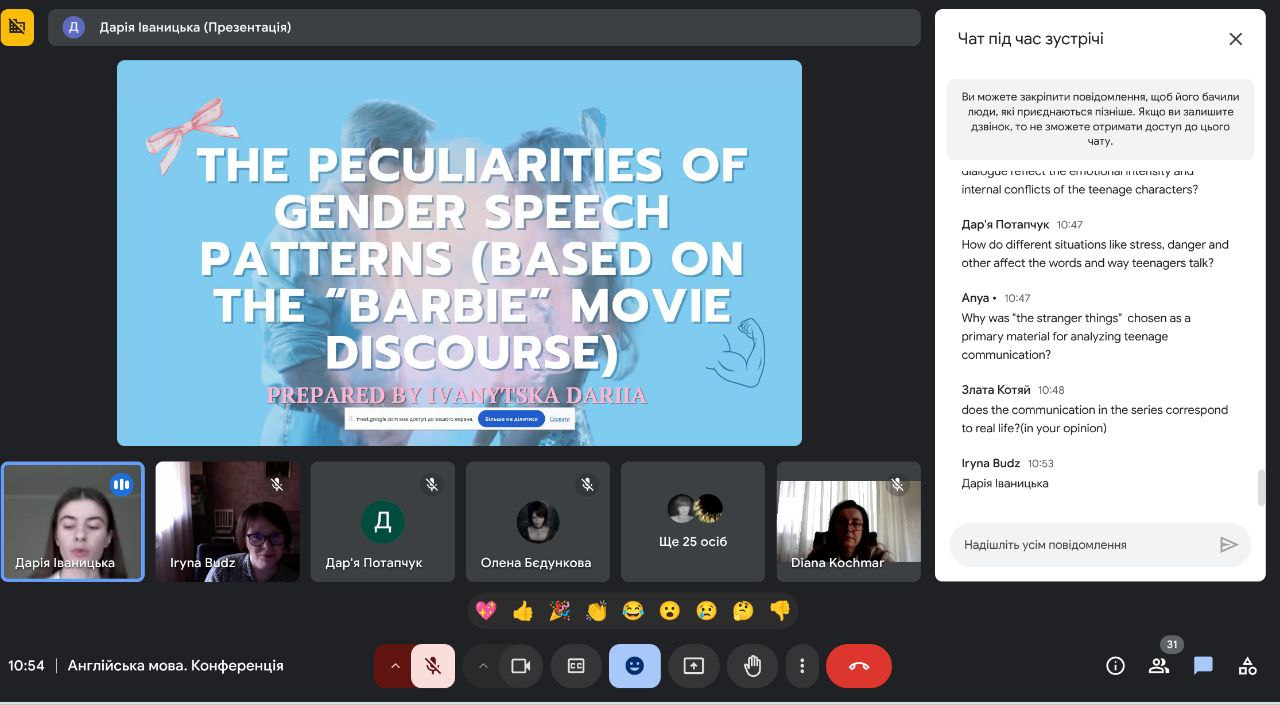Screen dimensions: 1280x705
Task: Select Diana Kochmar's video tile
Action: [849, 521]
